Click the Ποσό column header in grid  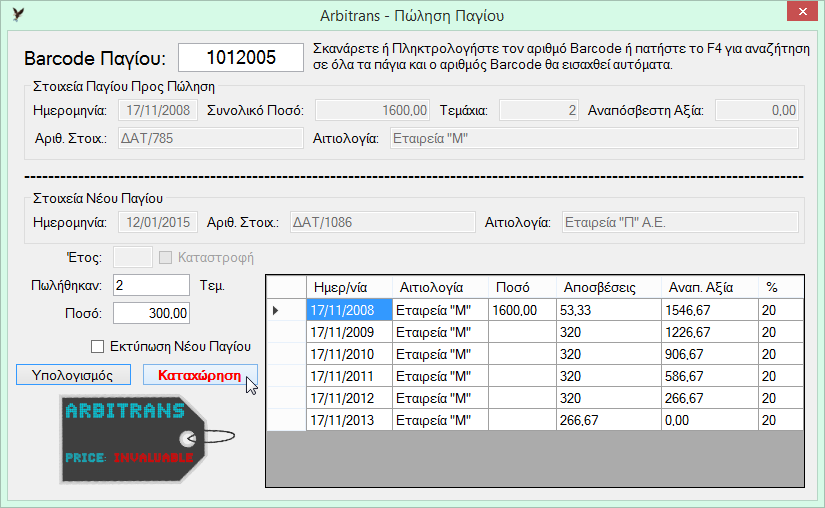coord(522,288)
